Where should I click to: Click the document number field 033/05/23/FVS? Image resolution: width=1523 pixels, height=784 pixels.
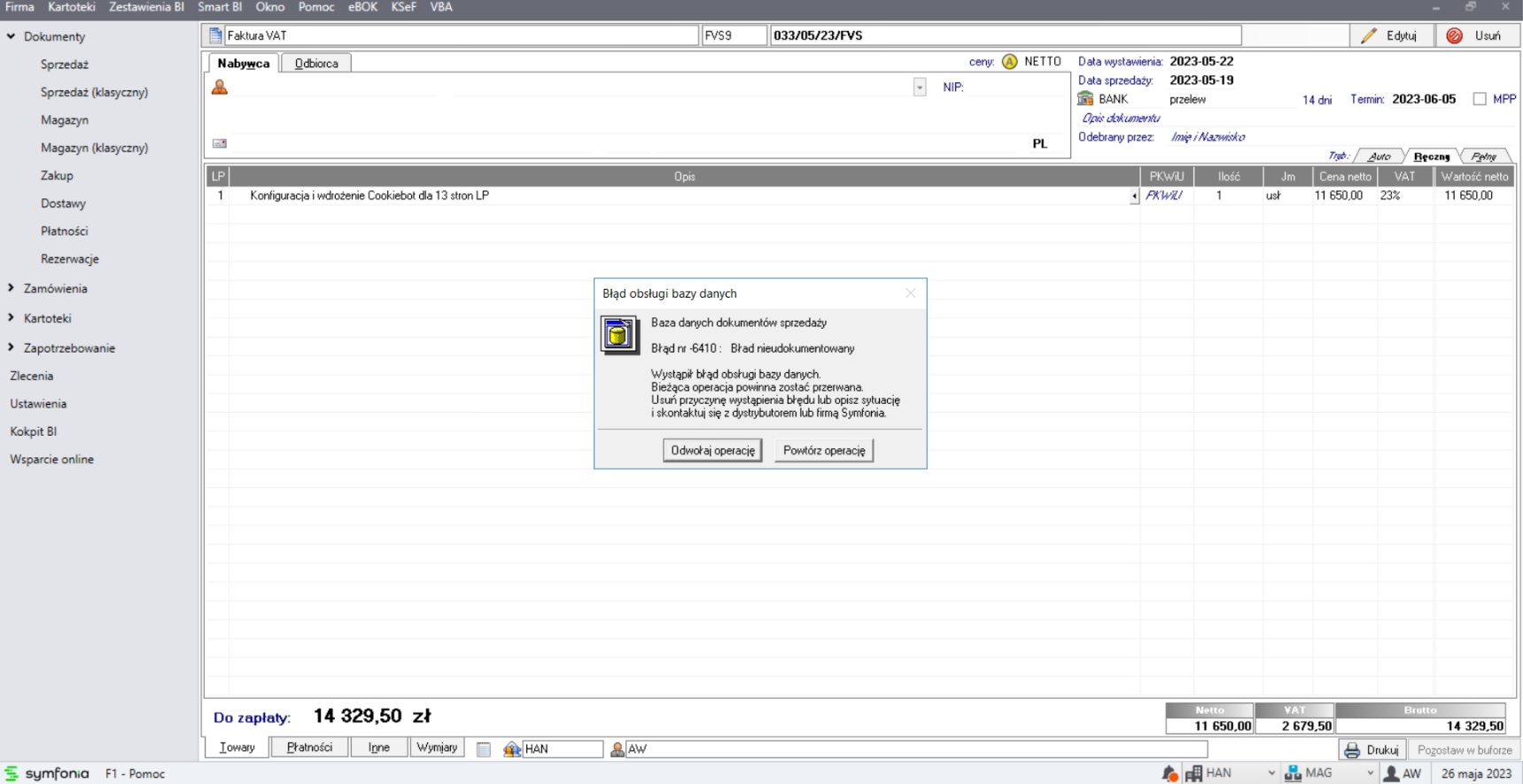(x=1005, y=35)
